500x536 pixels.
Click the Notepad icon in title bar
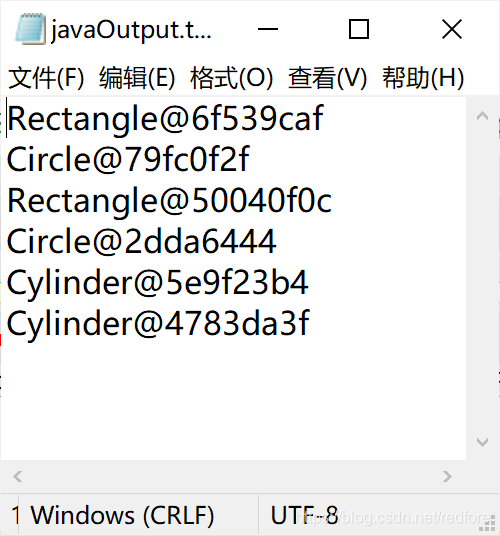[30, 29]
